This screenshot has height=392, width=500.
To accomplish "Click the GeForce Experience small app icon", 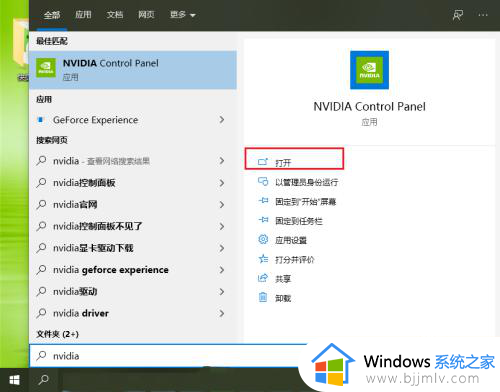I will point(41,119).
